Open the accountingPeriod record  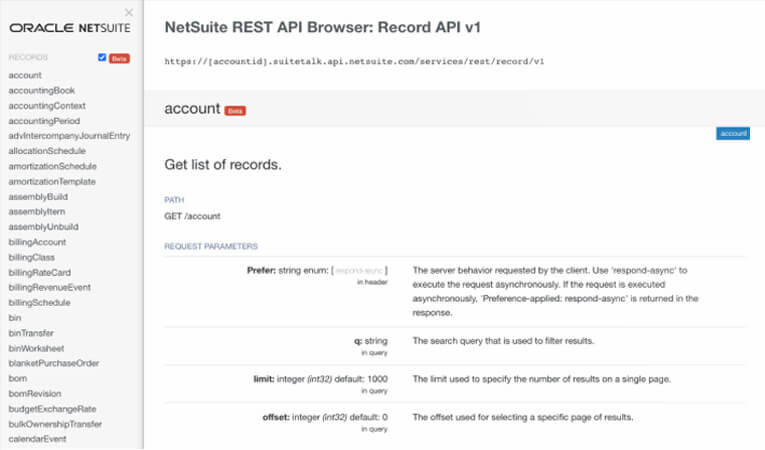(x=44, y=121)
